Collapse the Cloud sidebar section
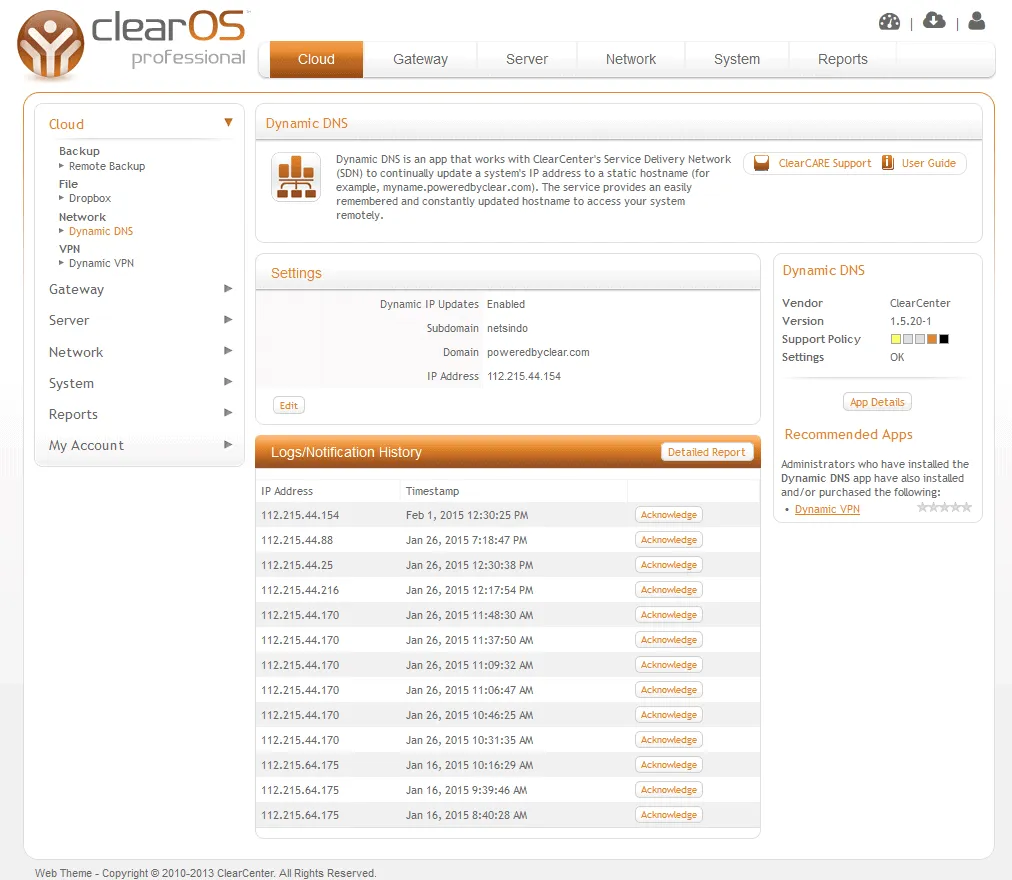1012x880 pixels. click(228, 123)
